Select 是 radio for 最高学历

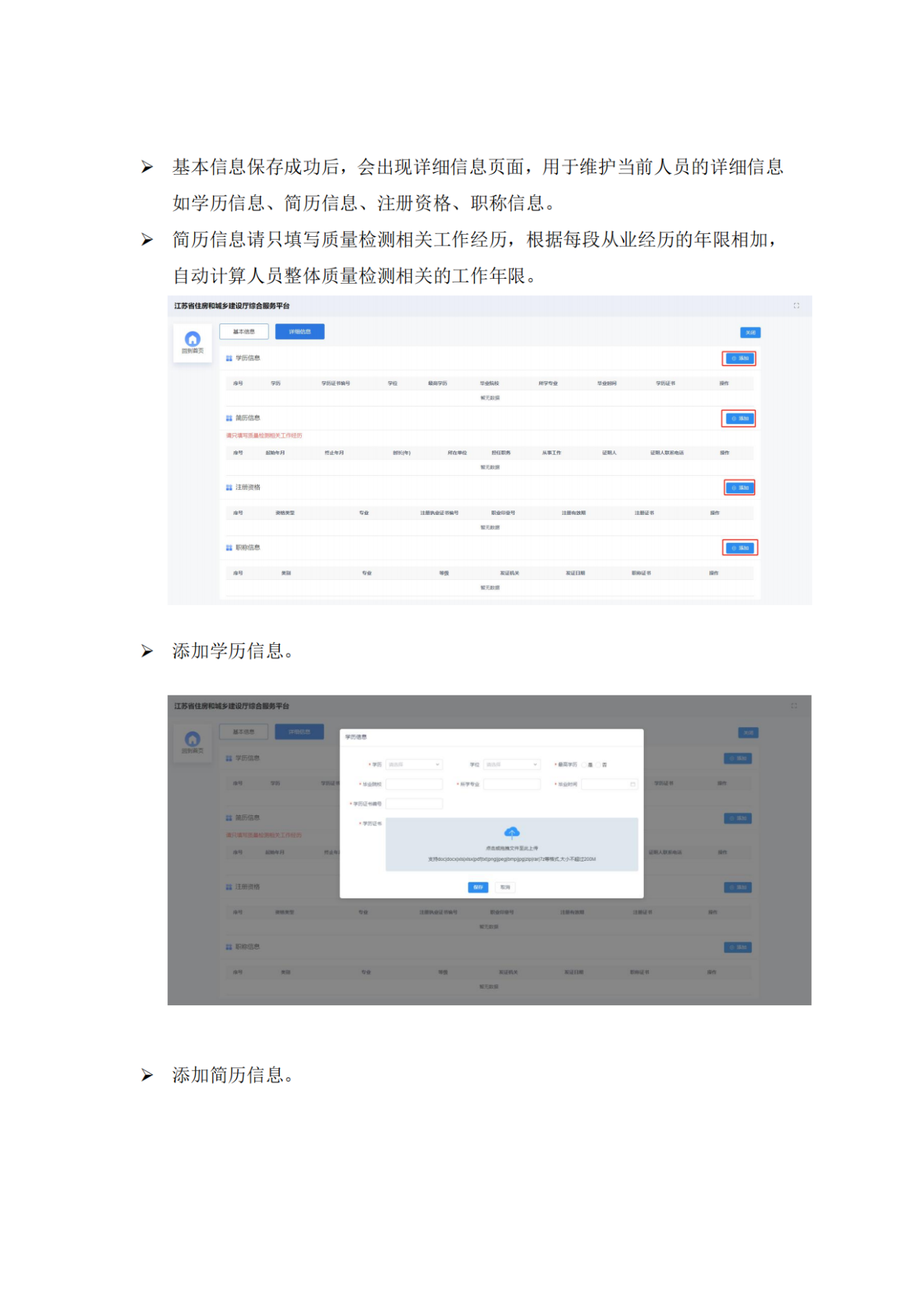point(585,764)
